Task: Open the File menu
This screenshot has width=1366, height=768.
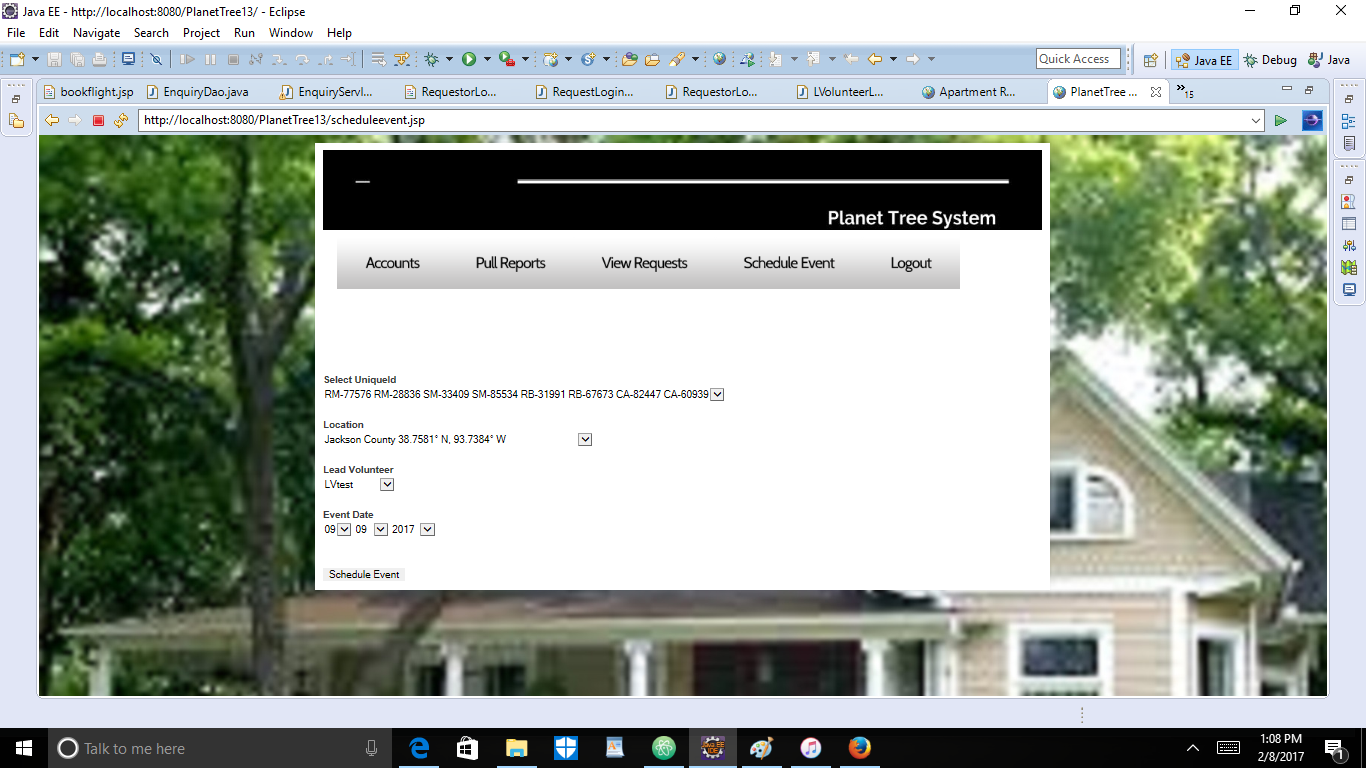Action: pos(16,33)
